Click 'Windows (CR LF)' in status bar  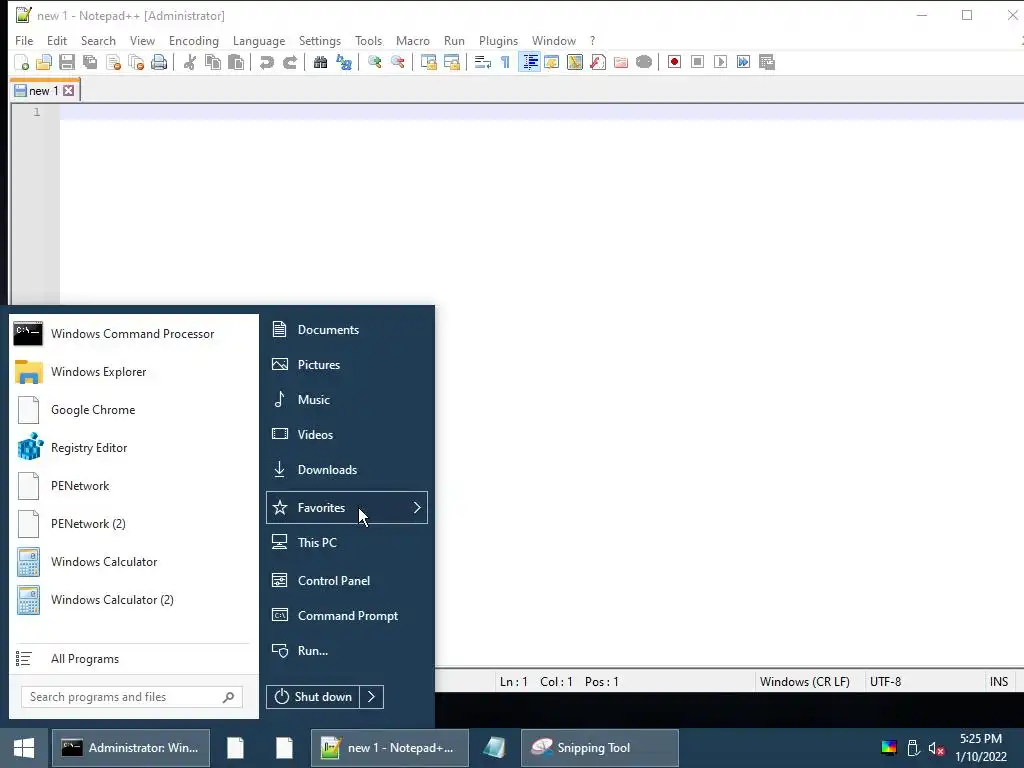click(805, 682)
